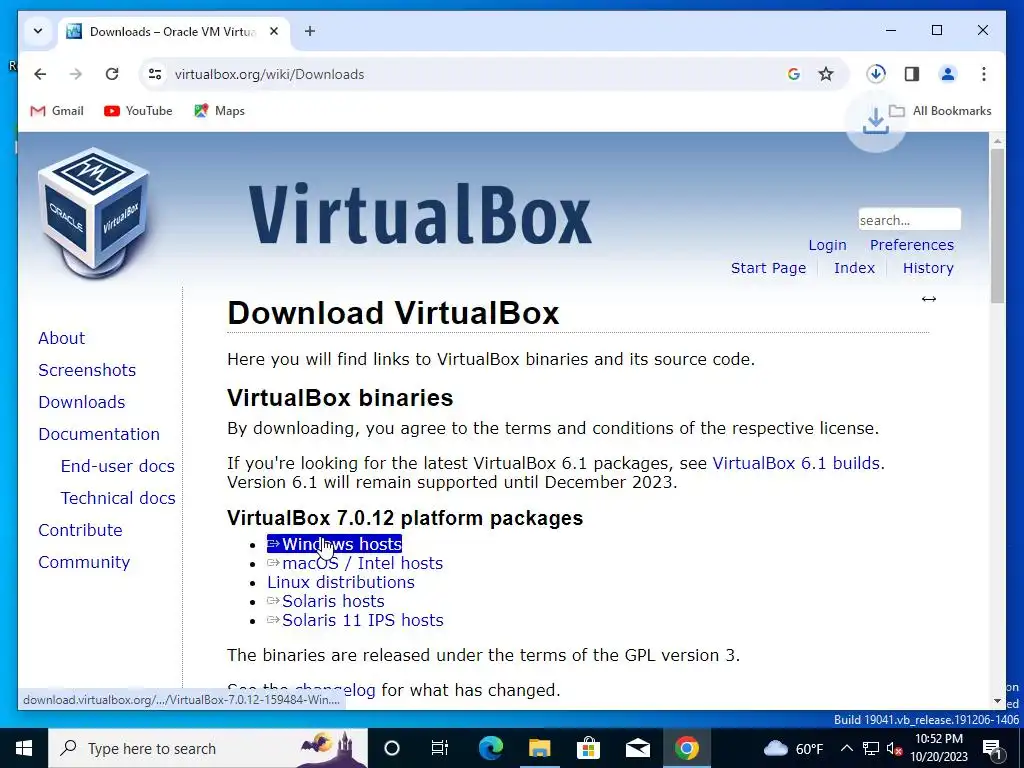Click the VirtualBox cube logo
The height and width of the screenshot is (768, 1024).
[x=93, y=212]
